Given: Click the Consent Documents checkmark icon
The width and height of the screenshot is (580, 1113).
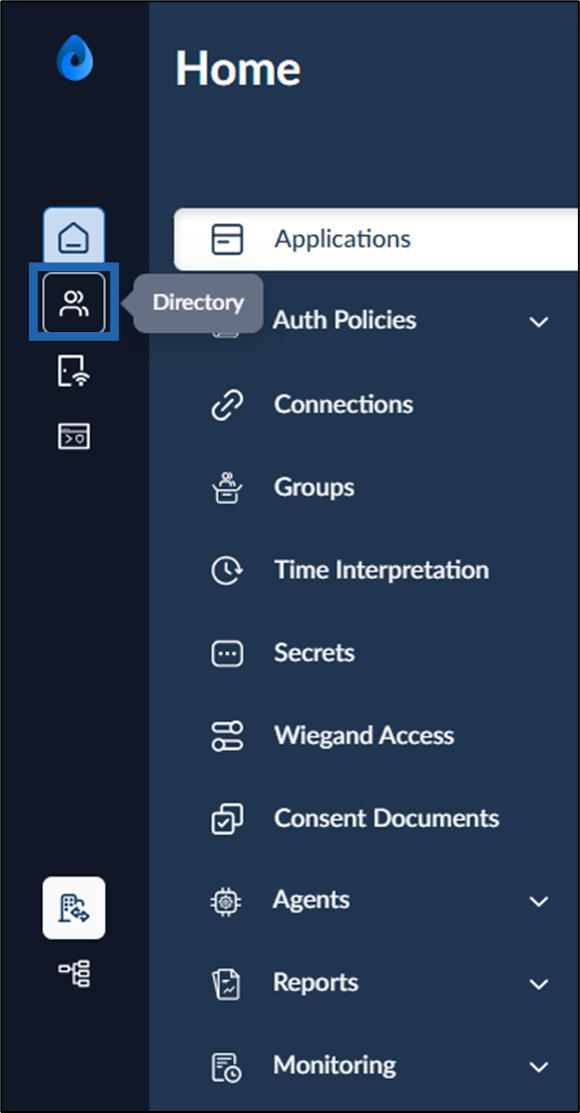Looking at the screenshot, I should click(x=227, y=818).
